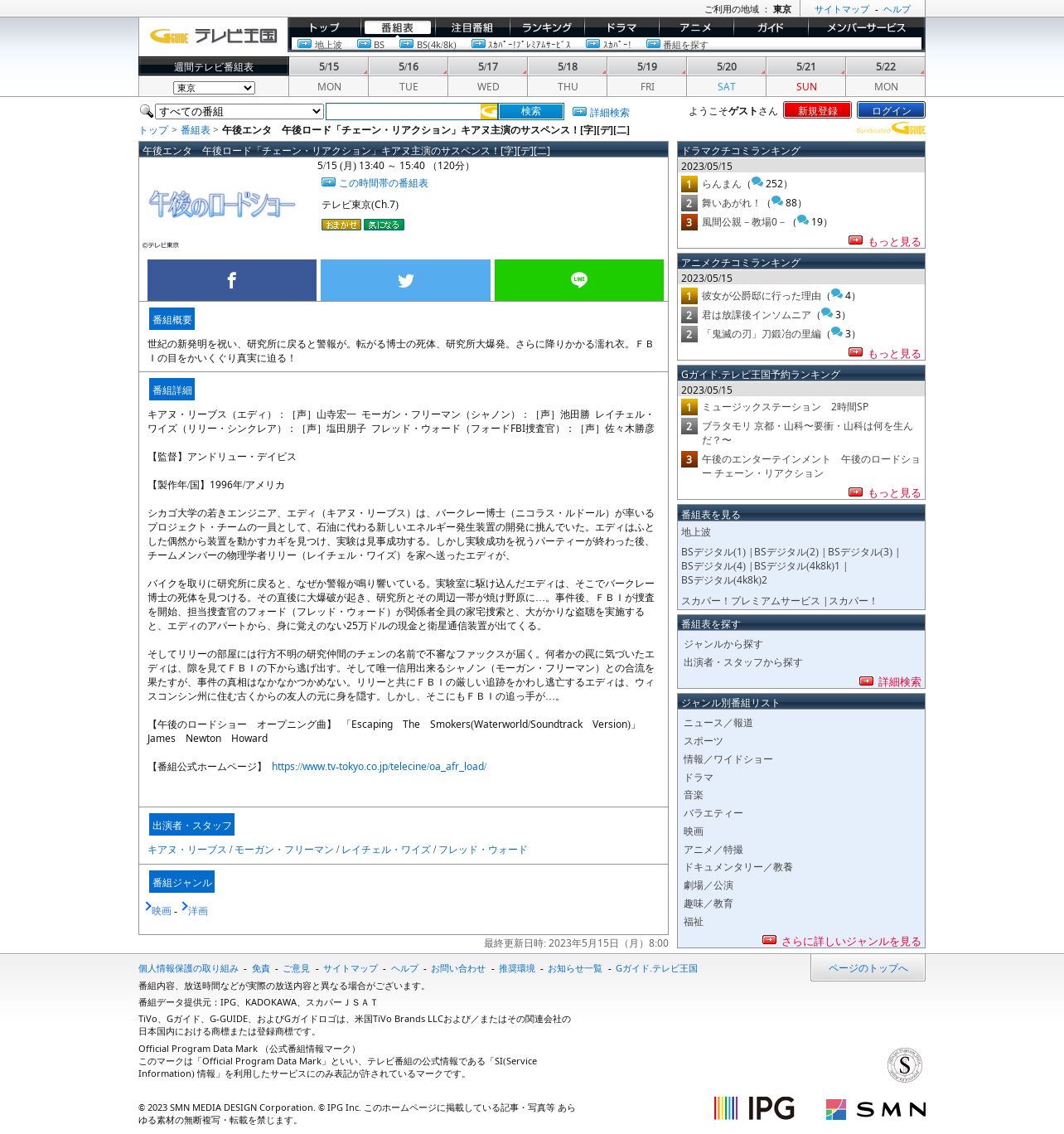Open ニュース／報道 genre link
Screen dimensions: 1064x1134
718,723
